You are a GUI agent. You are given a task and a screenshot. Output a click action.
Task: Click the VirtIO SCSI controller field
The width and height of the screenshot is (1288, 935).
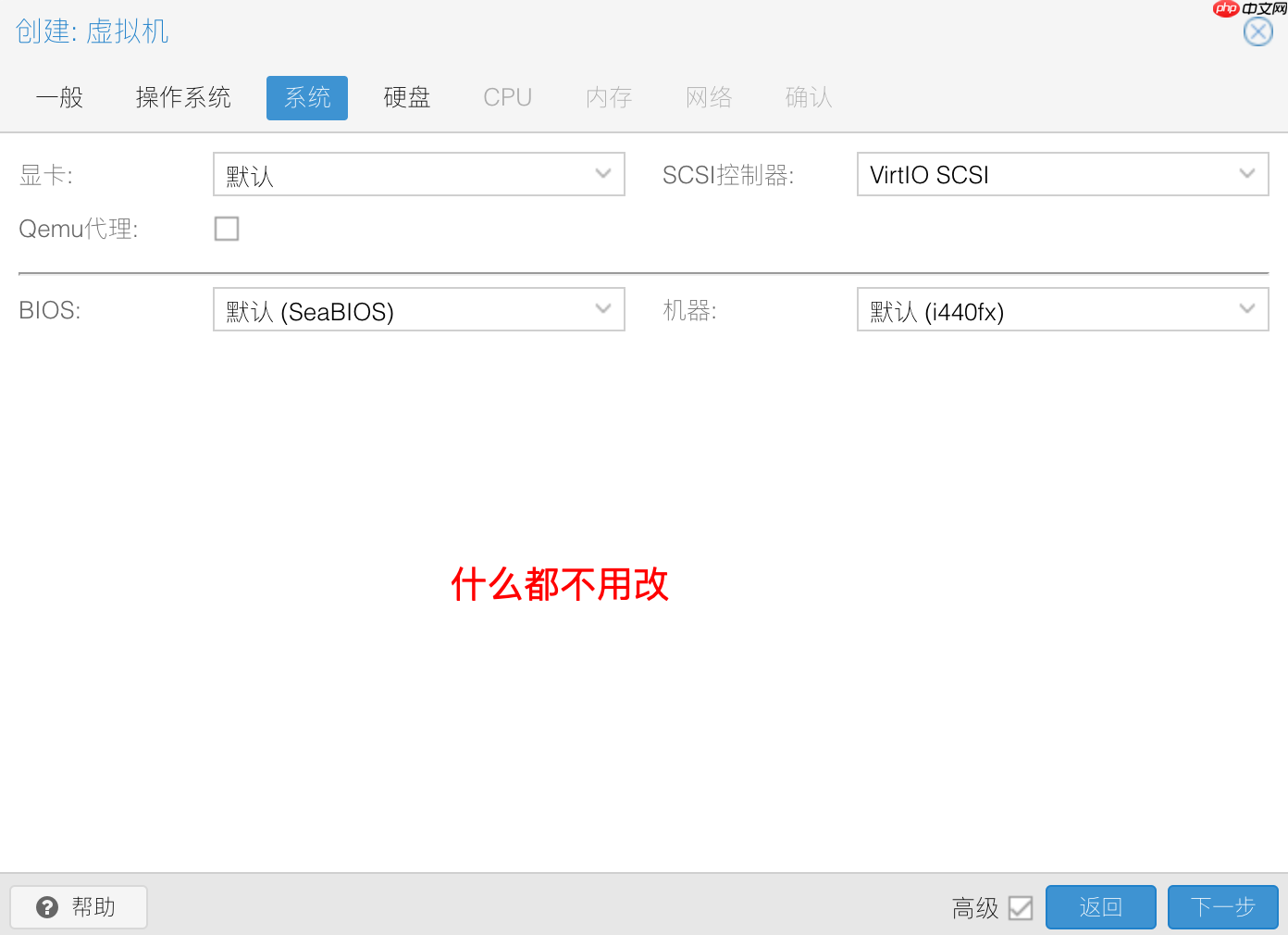(x=1018, y=174)
